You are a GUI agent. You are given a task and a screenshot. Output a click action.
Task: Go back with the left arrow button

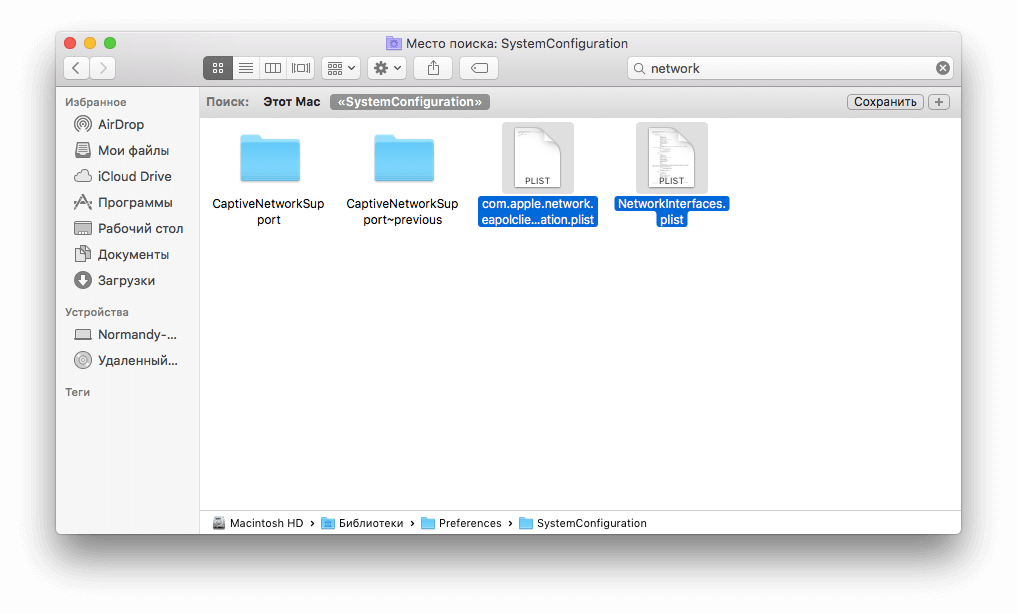coord(77,68)
